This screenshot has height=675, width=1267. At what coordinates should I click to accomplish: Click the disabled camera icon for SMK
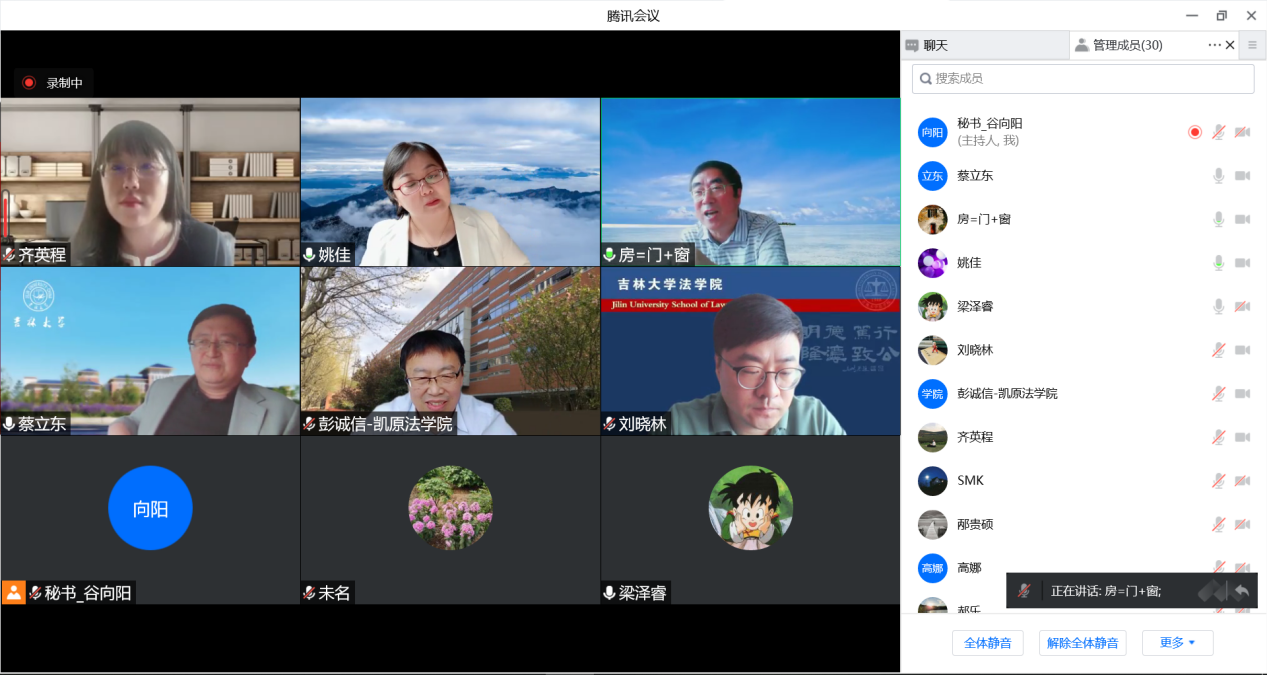[x=1242, y=481]
